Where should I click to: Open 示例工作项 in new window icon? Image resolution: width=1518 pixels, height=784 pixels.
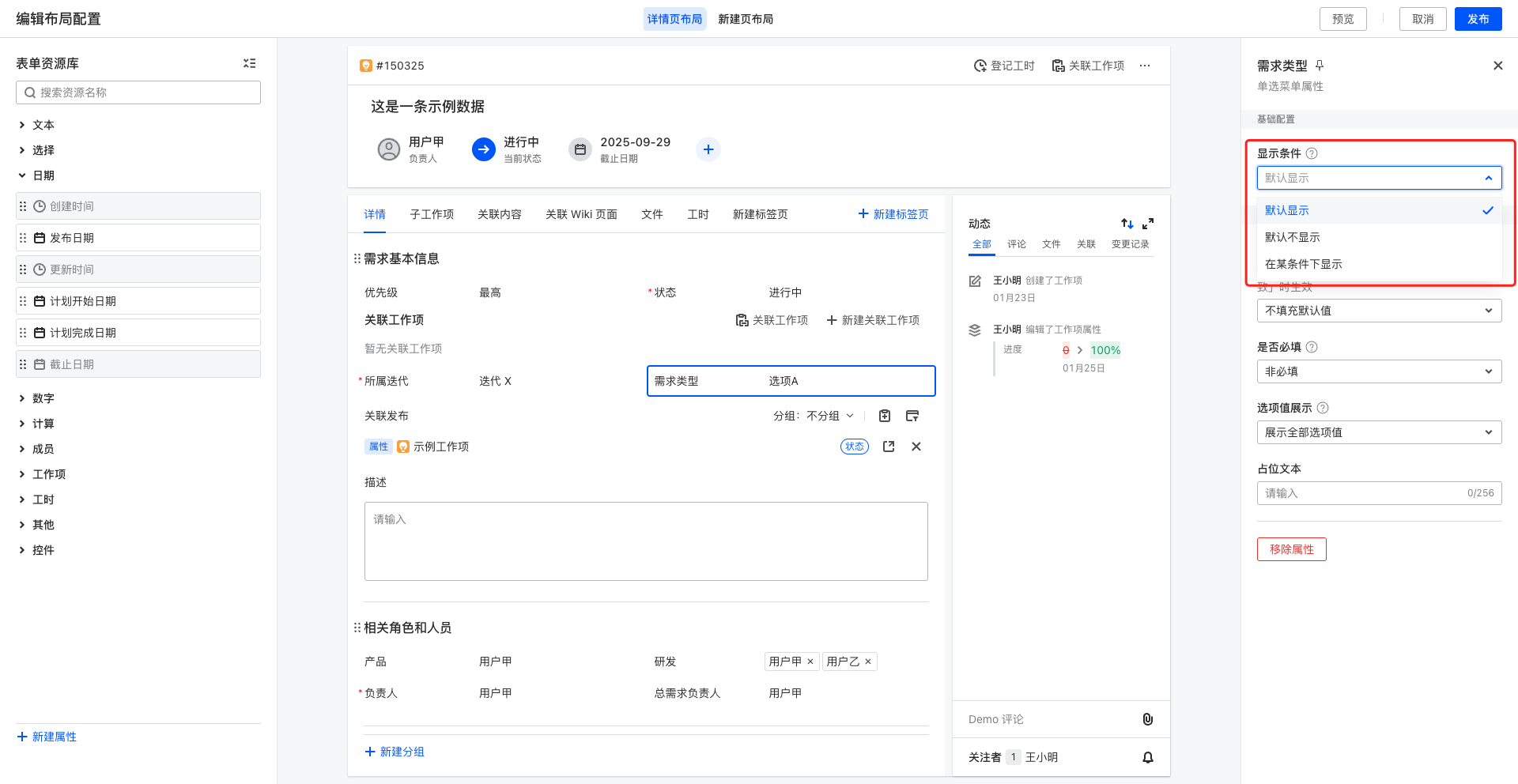point(889,447)
